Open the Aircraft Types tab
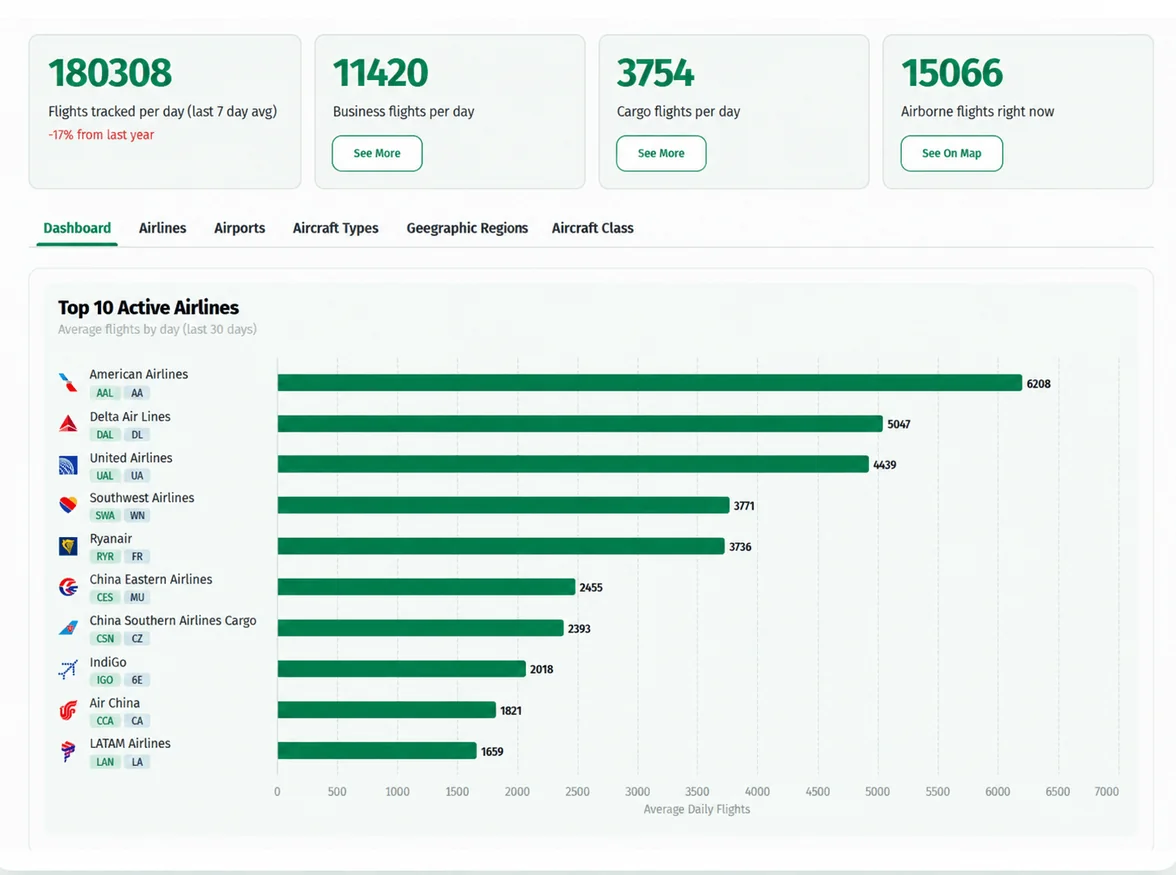1176x875 pixels. click(x=335, y=228)
